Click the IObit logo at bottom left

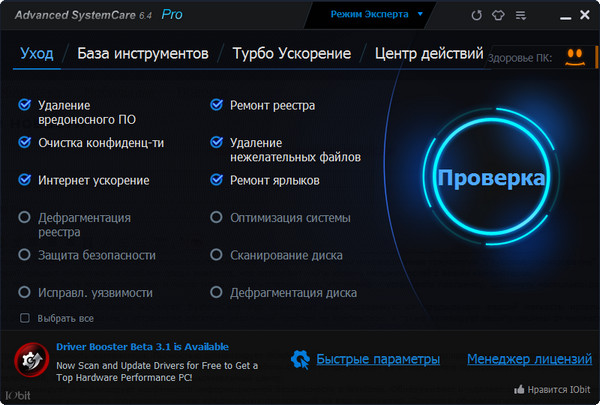pyautogui.click(x=18, y=395)
